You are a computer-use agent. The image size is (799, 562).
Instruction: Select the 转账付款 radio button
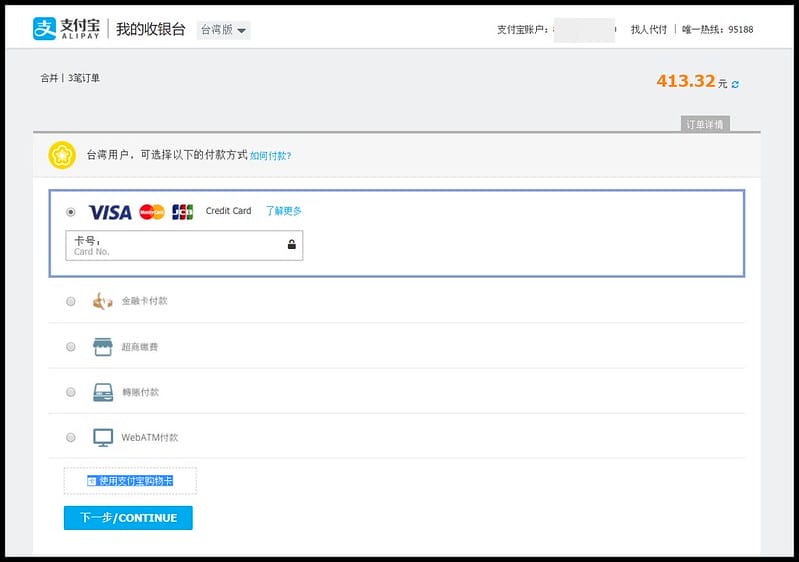click(71, 392)
